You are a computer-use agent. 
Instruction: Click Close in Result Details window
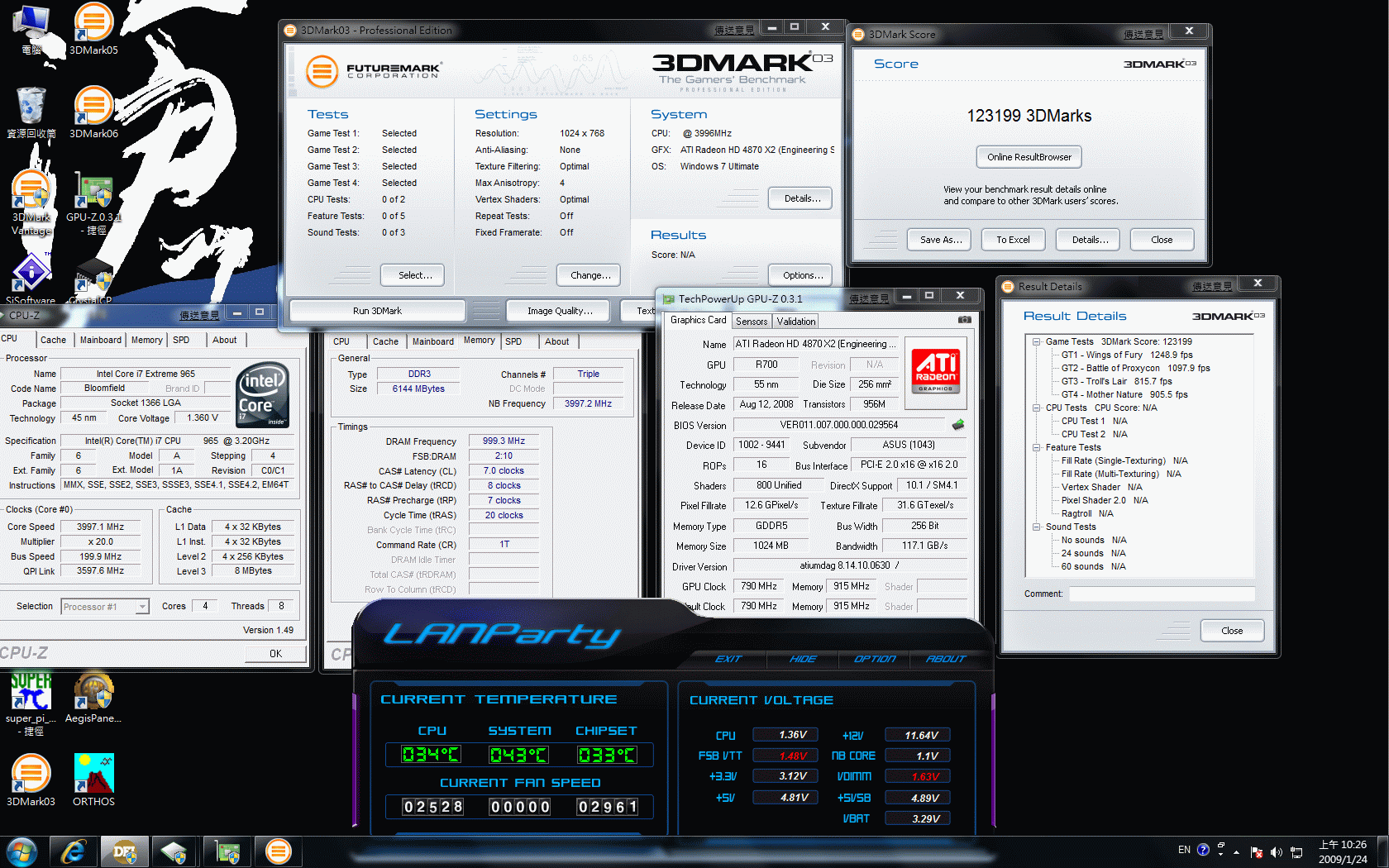[1232, 631]
